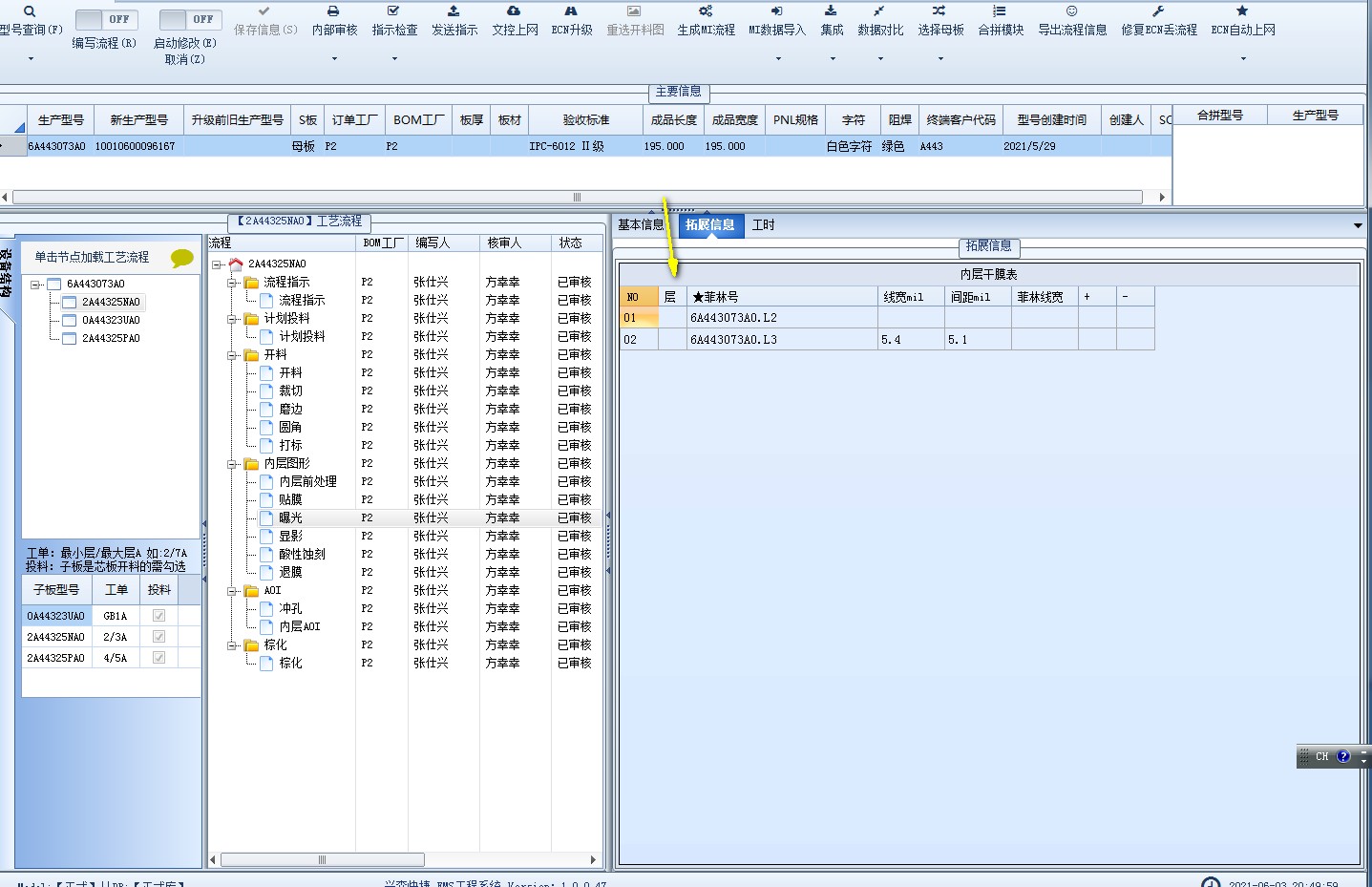Toggle 投料 checkbox for 0A44323UA0

(158, 616)
